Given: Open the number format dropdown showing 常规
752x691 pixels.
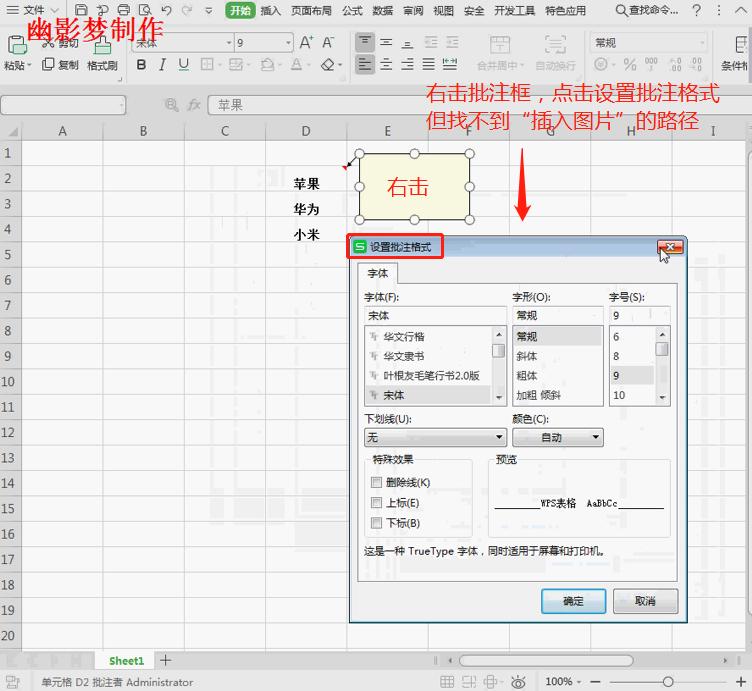Looking at the screenshot, I should 702,43.
